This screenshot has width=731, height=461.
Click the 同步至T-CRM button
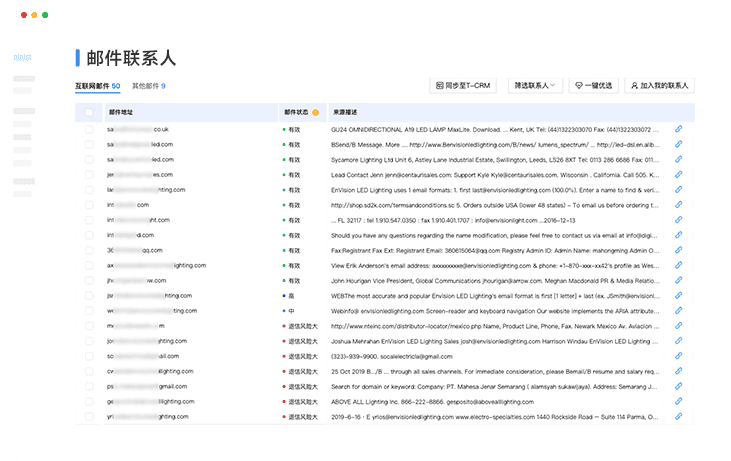click(x=461, y=86)
